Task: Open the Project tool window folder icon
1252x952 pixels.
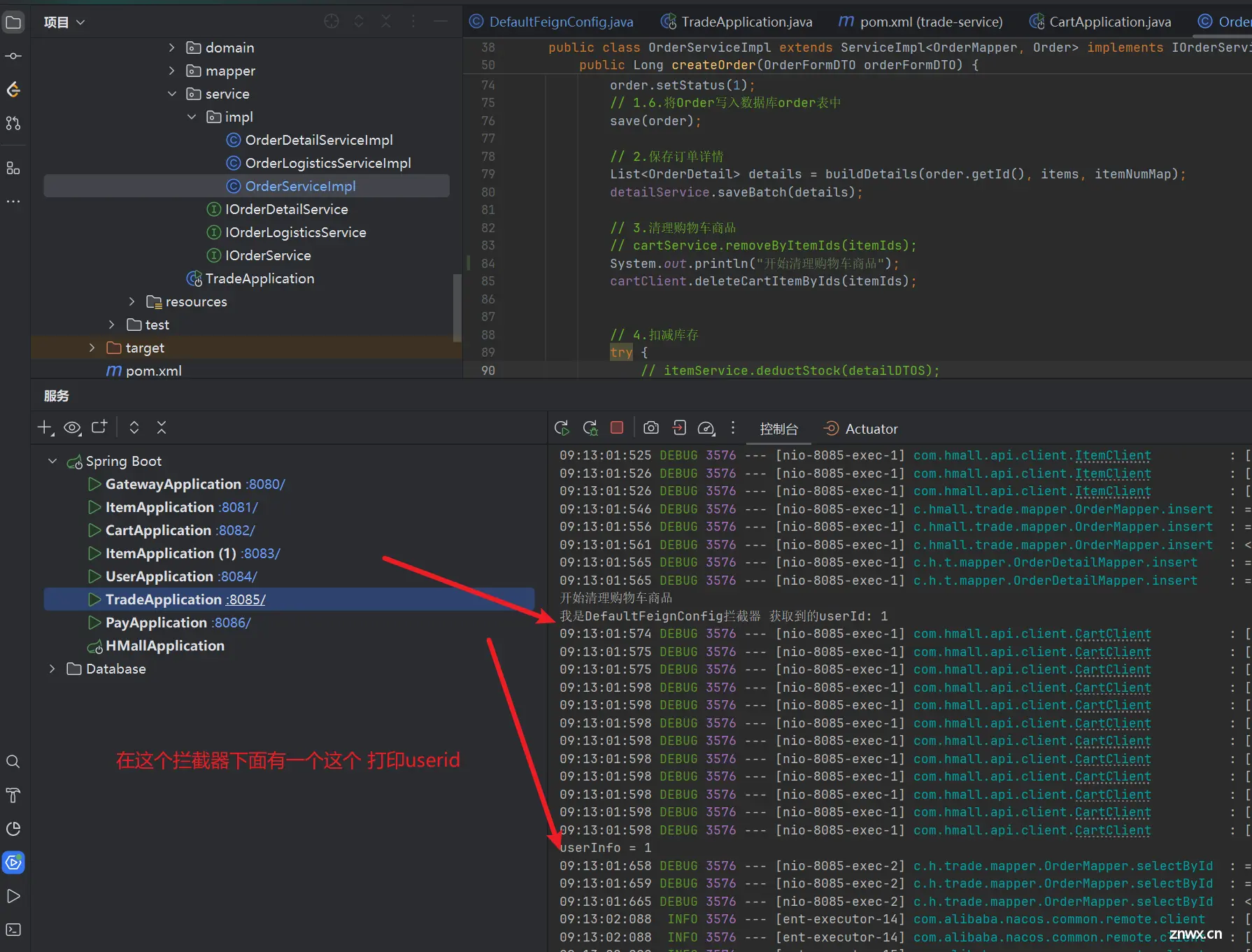Action: coord(13,22)
